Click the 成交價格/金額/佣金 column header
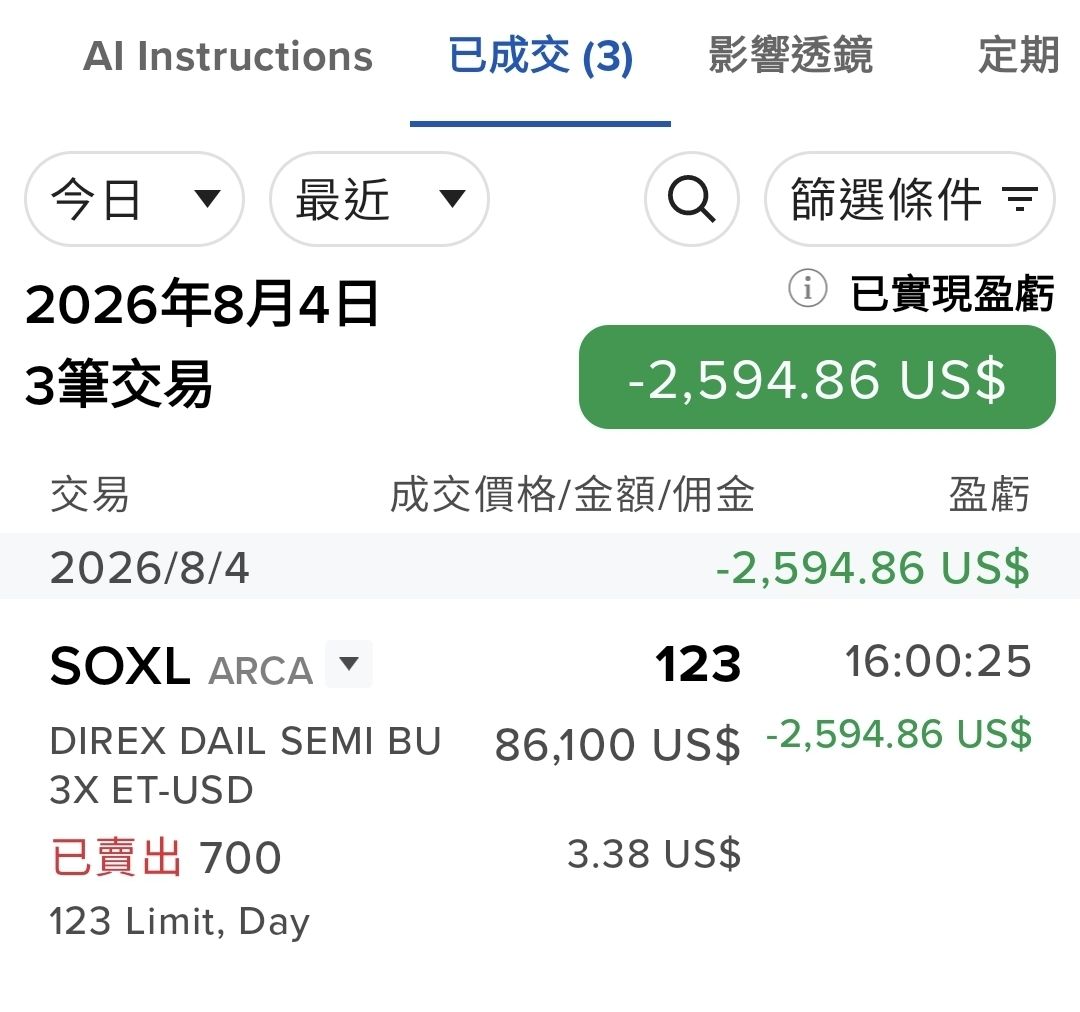The height and width of the screenshot is (1012, 1080). point(572,495)
